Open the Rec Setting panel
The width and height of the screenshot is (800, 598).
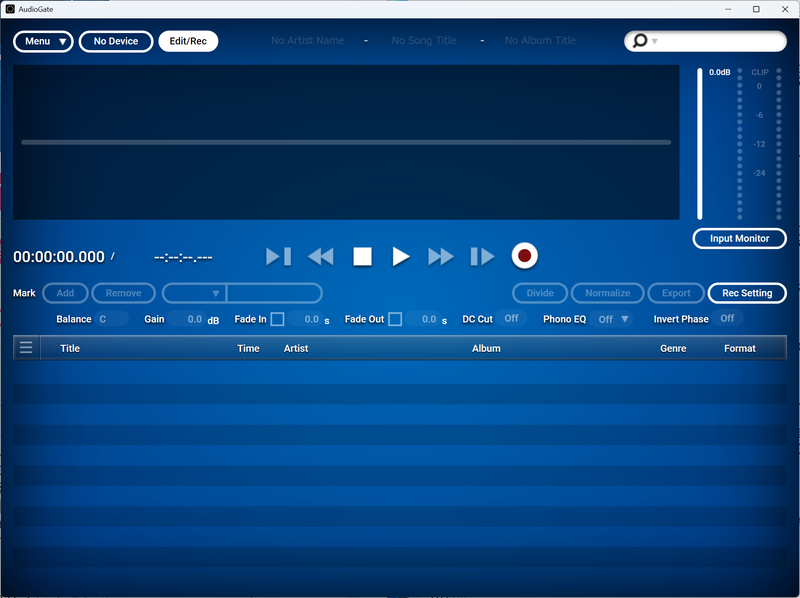click(747, 293)
